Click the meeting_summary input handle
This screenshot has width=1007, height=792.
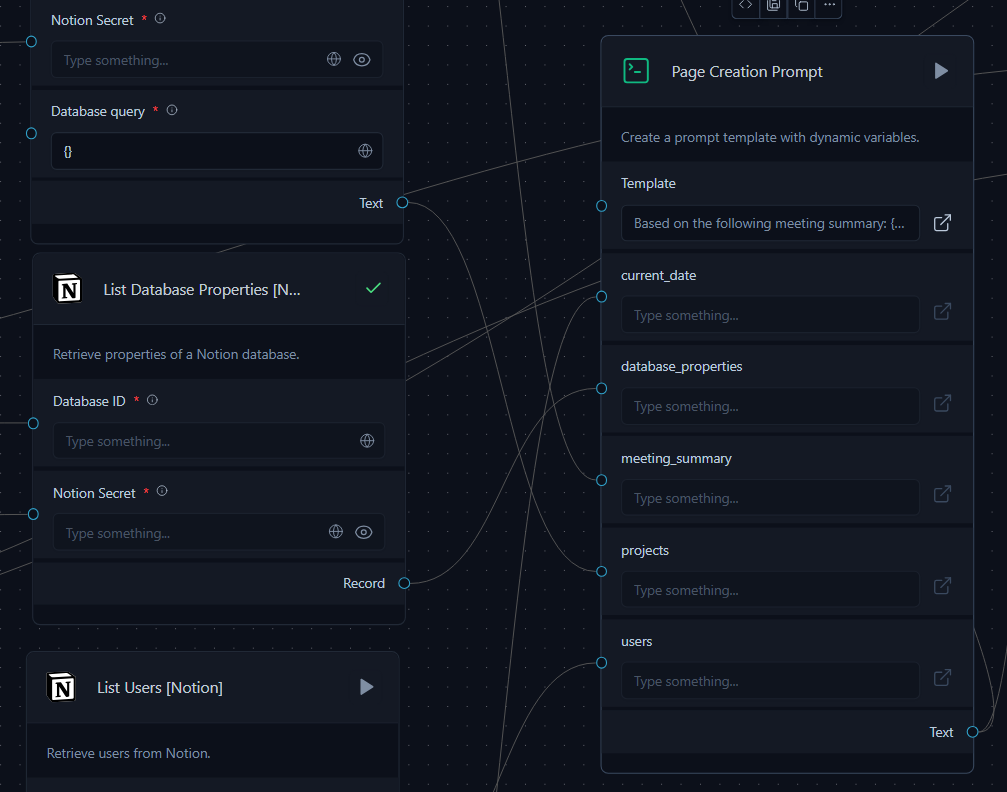tap(601, 480)
